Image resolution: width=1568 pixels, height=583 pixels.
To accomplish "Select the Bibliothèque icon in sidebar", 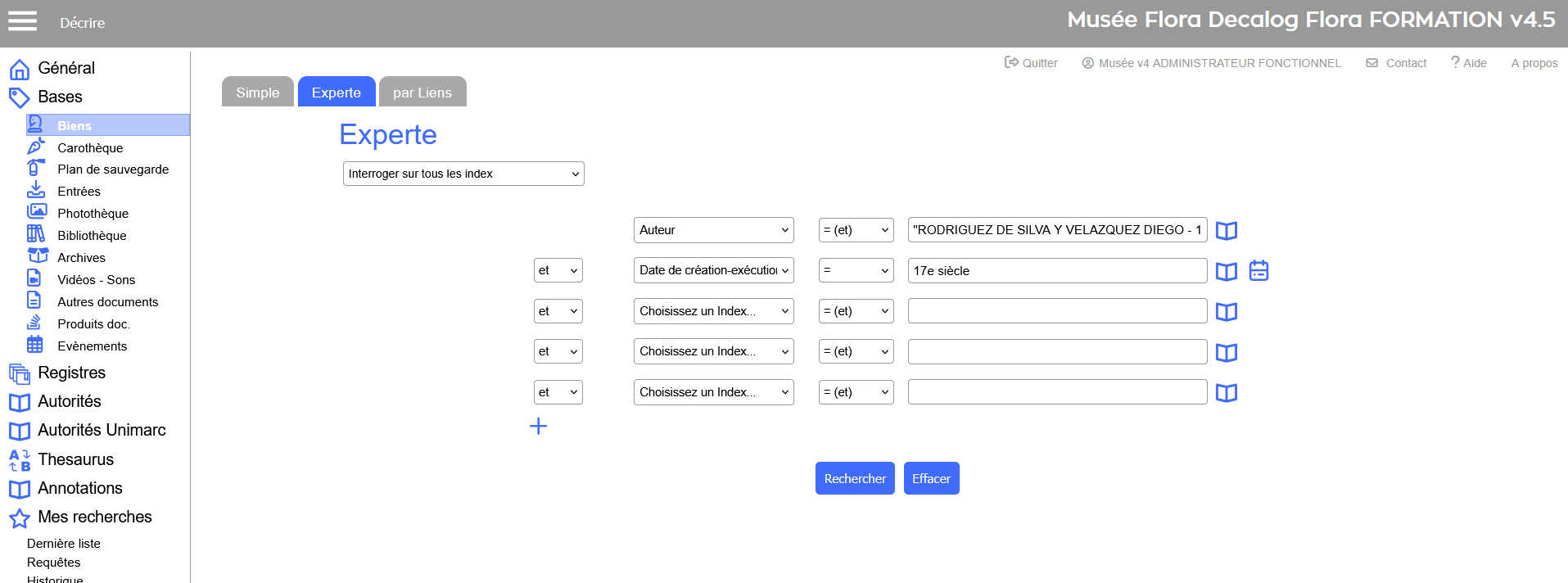I will pyautogui.click(x=36, y=234).
